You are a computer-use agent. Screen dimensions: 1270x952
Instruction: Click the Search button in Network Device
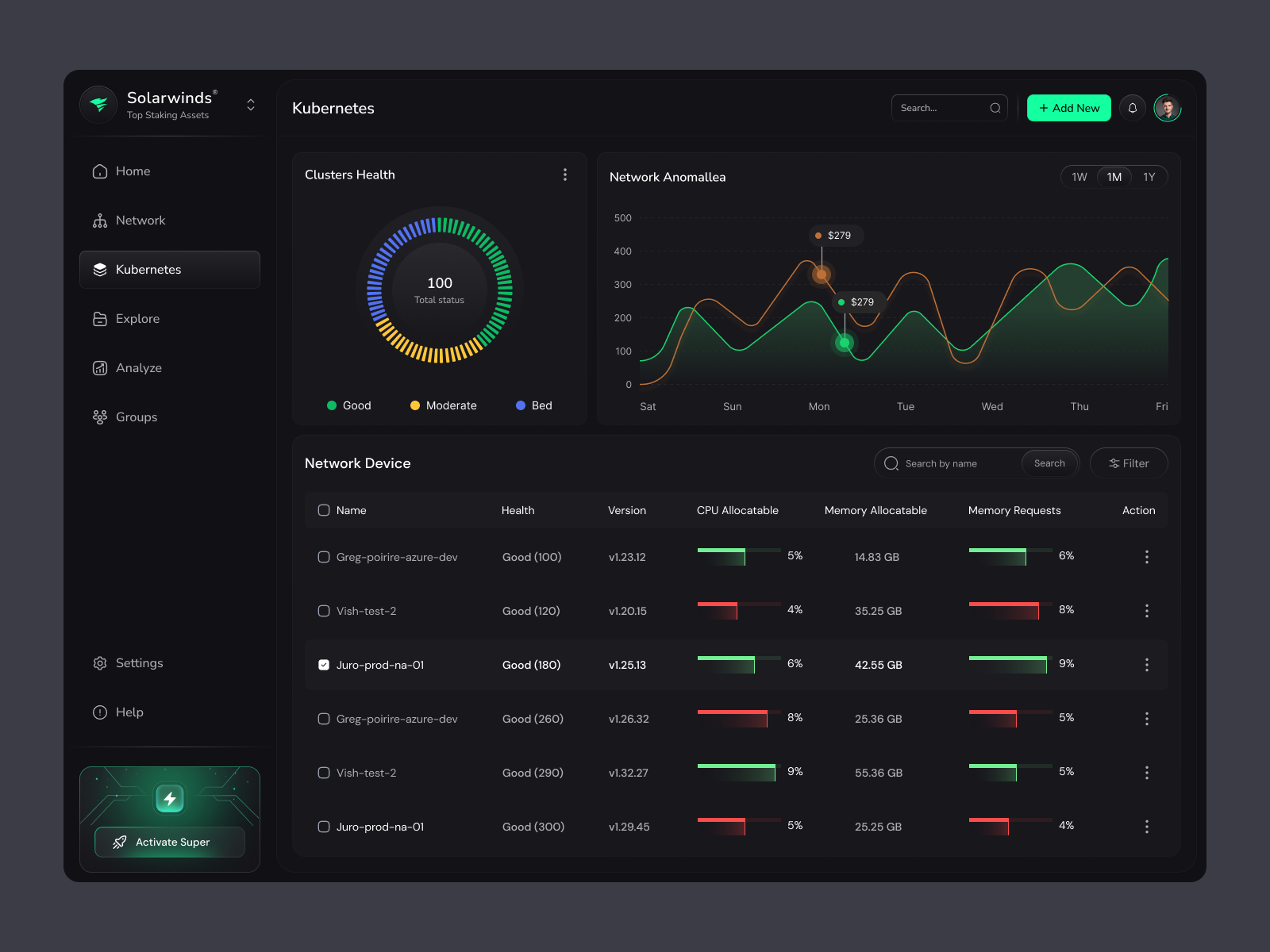(1049, 463)
